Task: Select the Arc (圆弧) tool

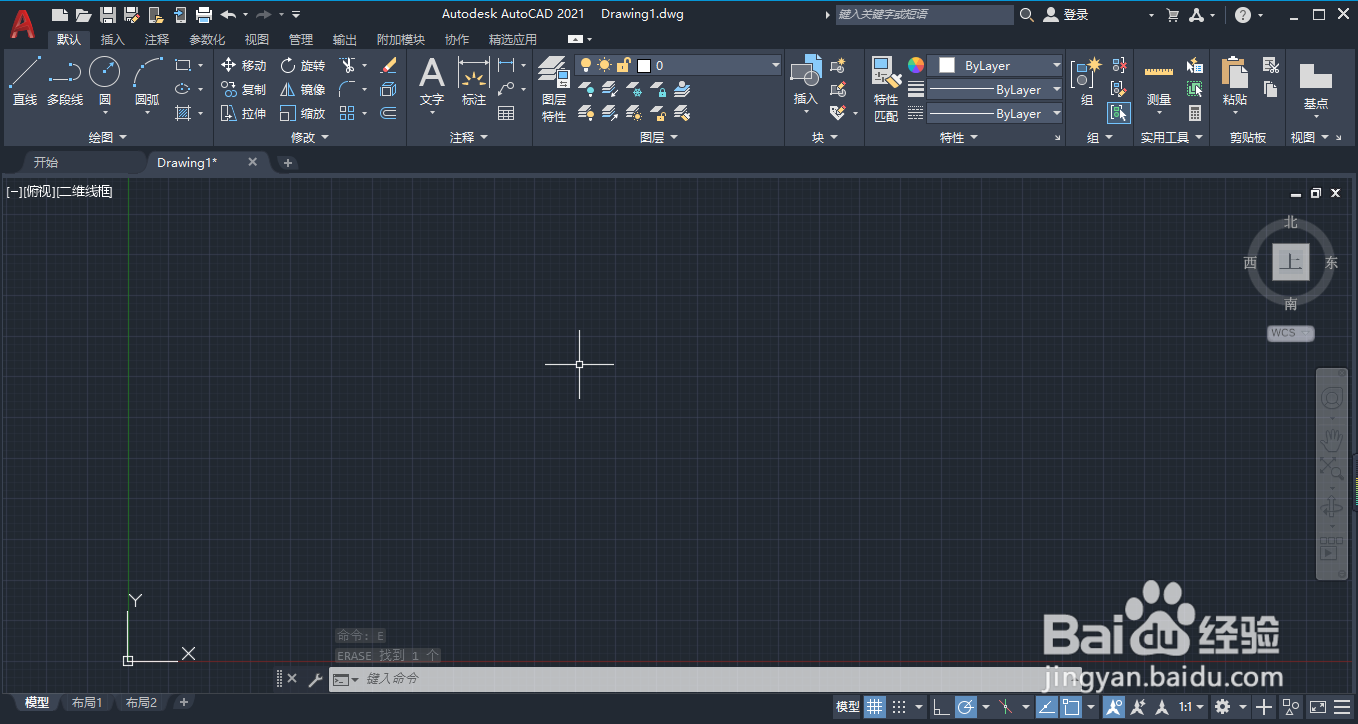Action: pos(147,82)
